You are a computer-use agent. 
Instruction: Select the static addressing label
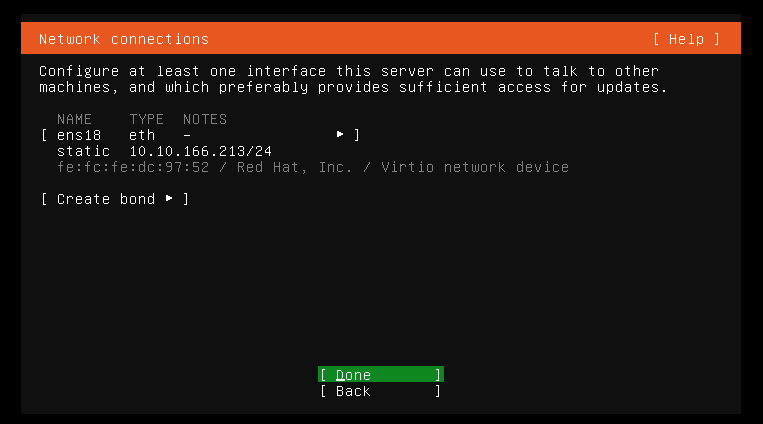[x=83, y=151]
